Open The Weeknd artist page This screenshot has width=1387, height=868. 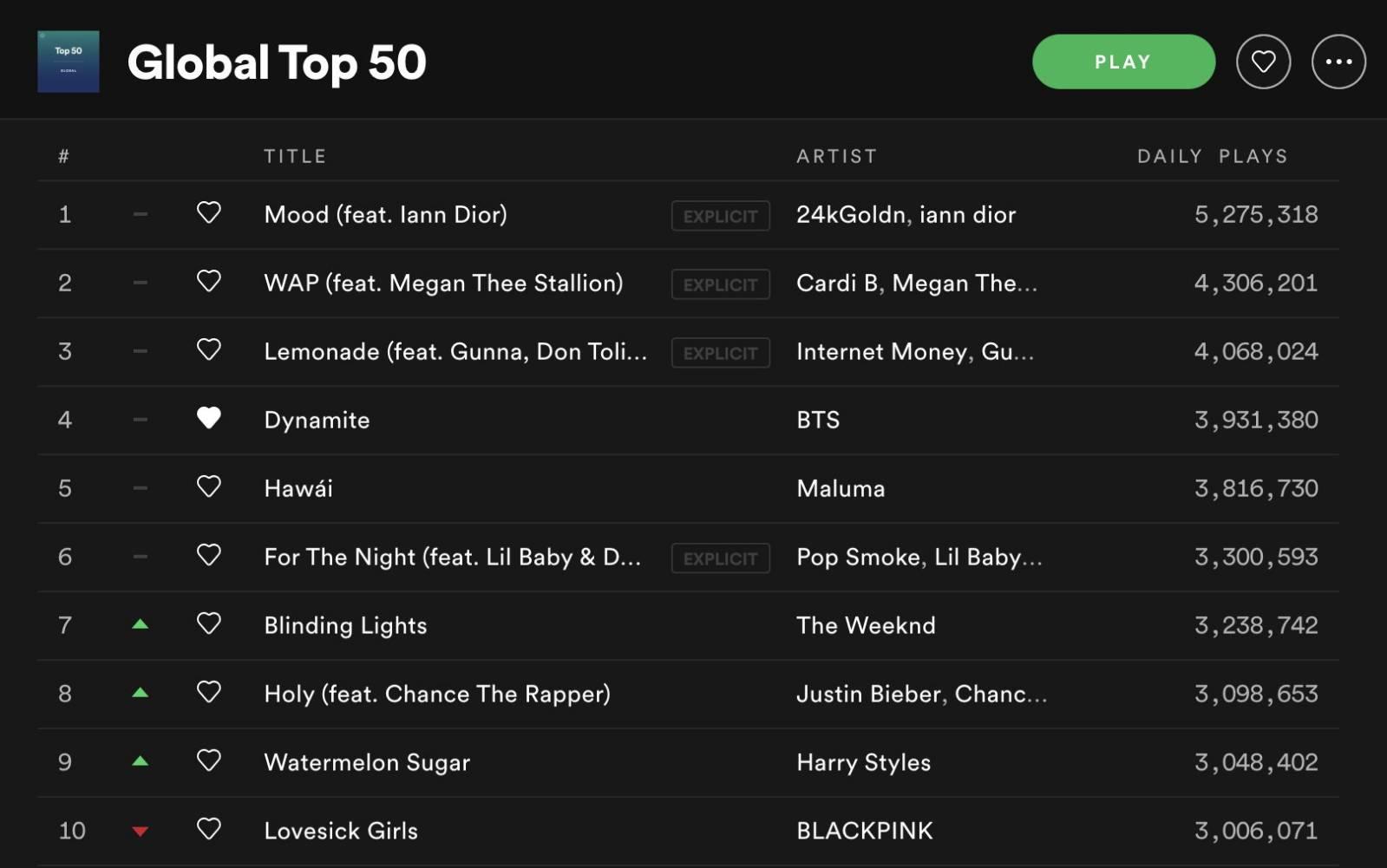pos(866,625)
